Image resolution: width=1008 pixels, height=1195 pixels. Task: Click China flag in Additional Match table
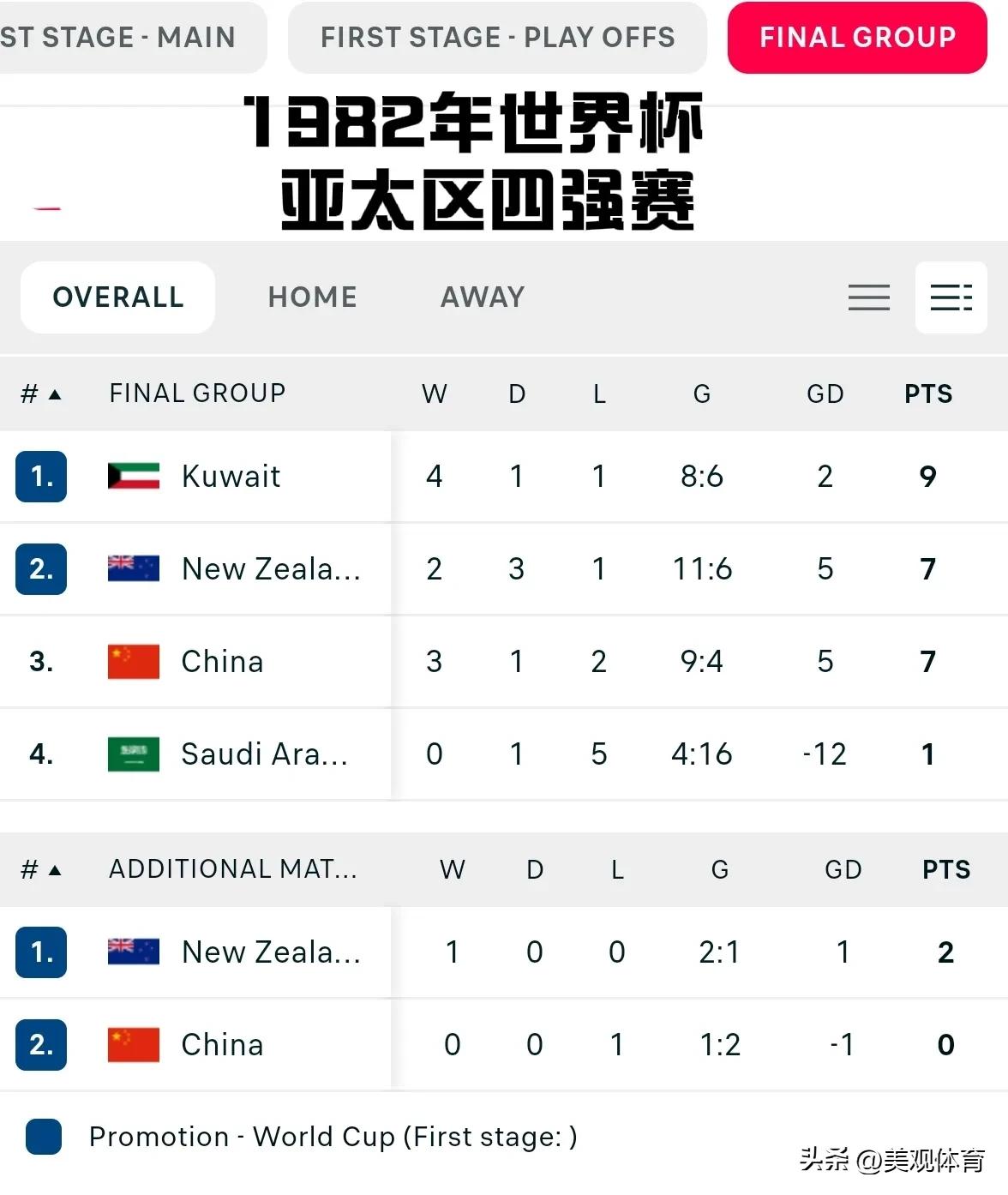[134, 1045]
